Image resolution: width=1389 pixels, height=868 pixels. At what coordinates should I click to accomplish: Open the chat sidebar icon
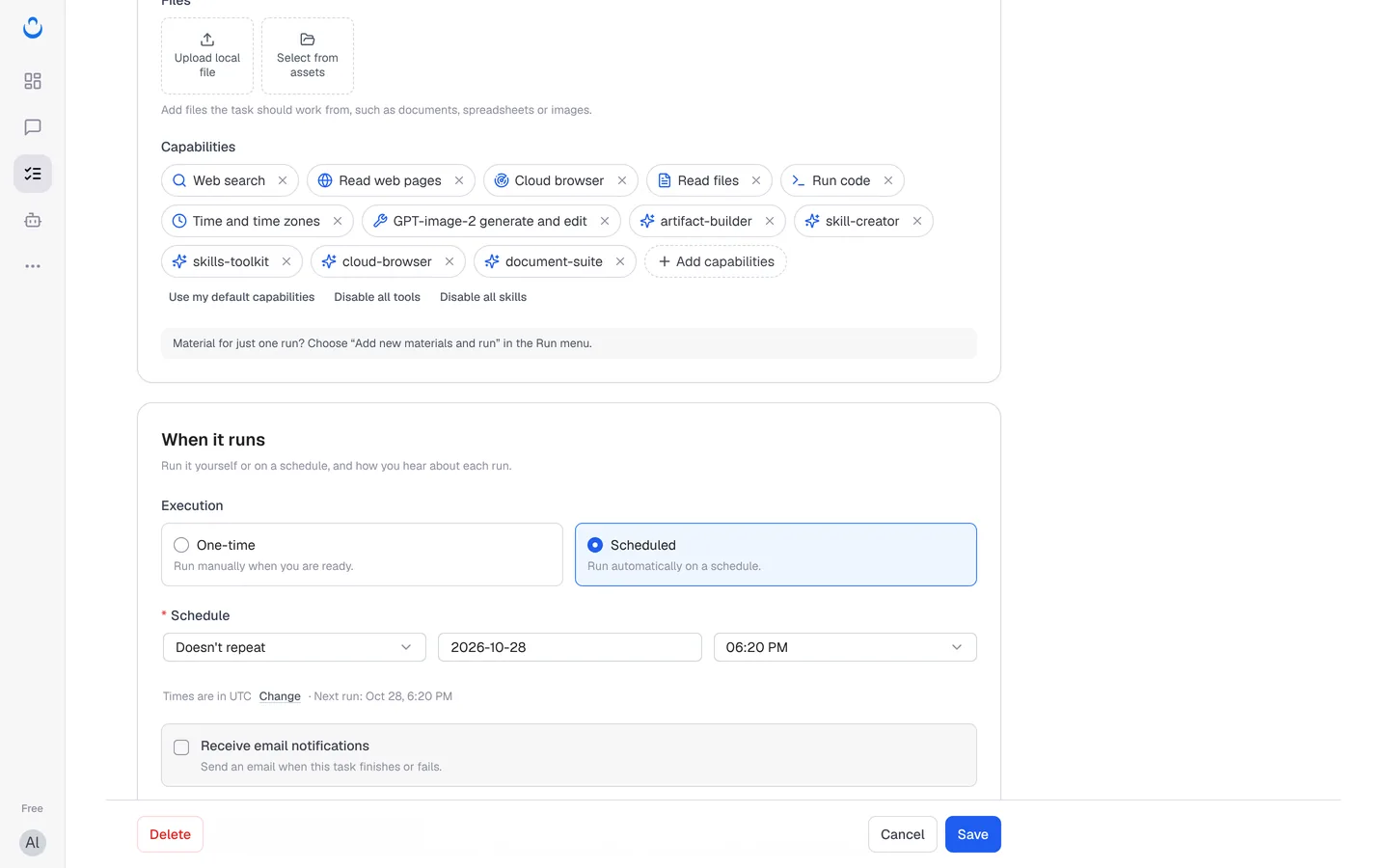(x=33, y=127)
